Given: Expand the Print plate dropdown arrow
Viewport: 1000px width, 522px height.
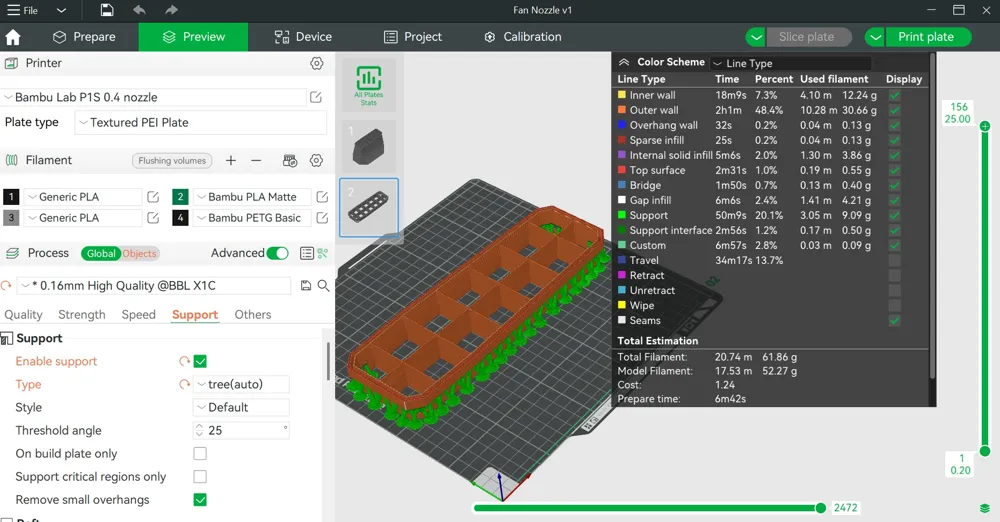Looking at the screenshot, I should point(875,37).
